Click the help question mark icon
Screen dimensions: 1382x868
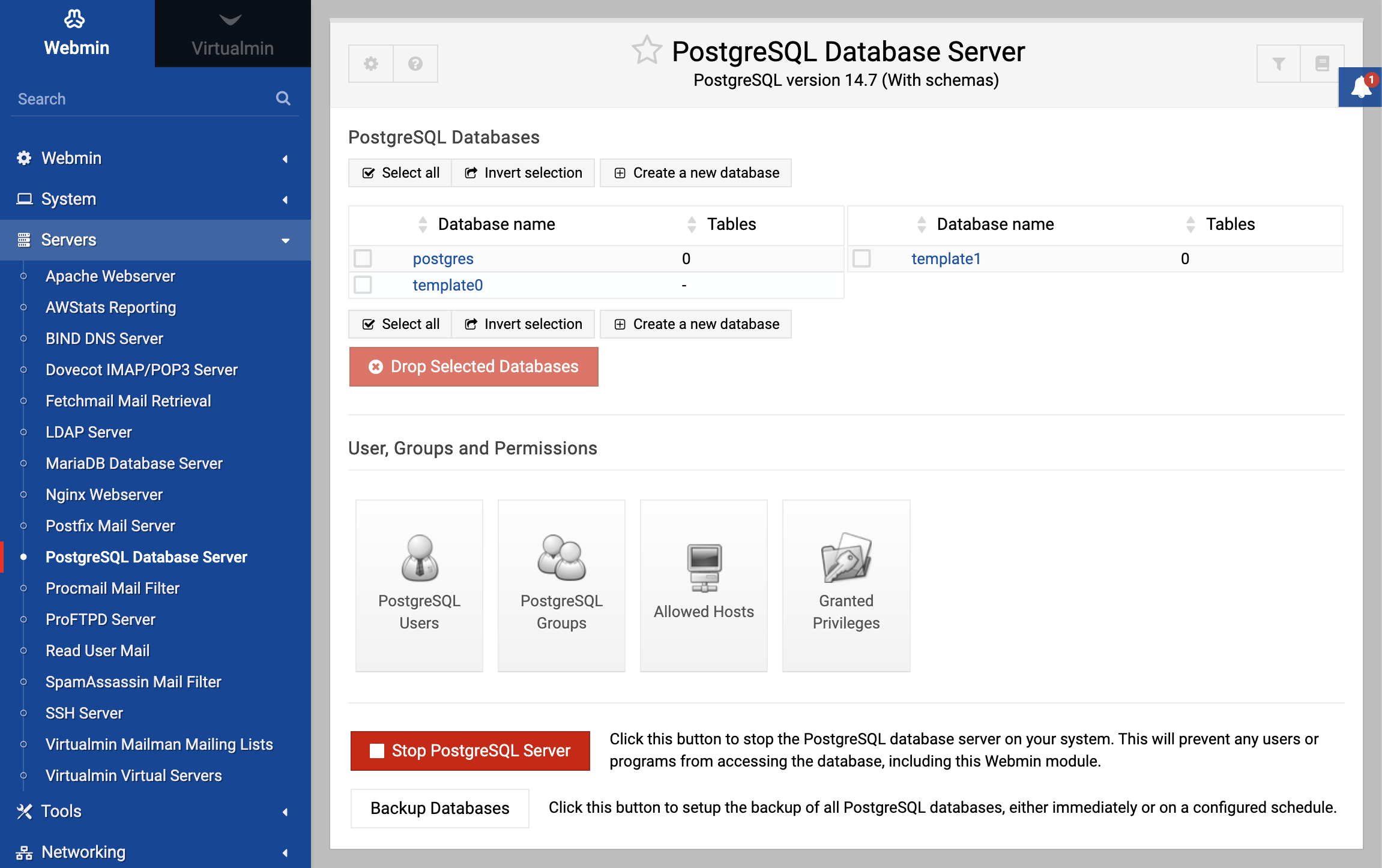coord(415,63)
